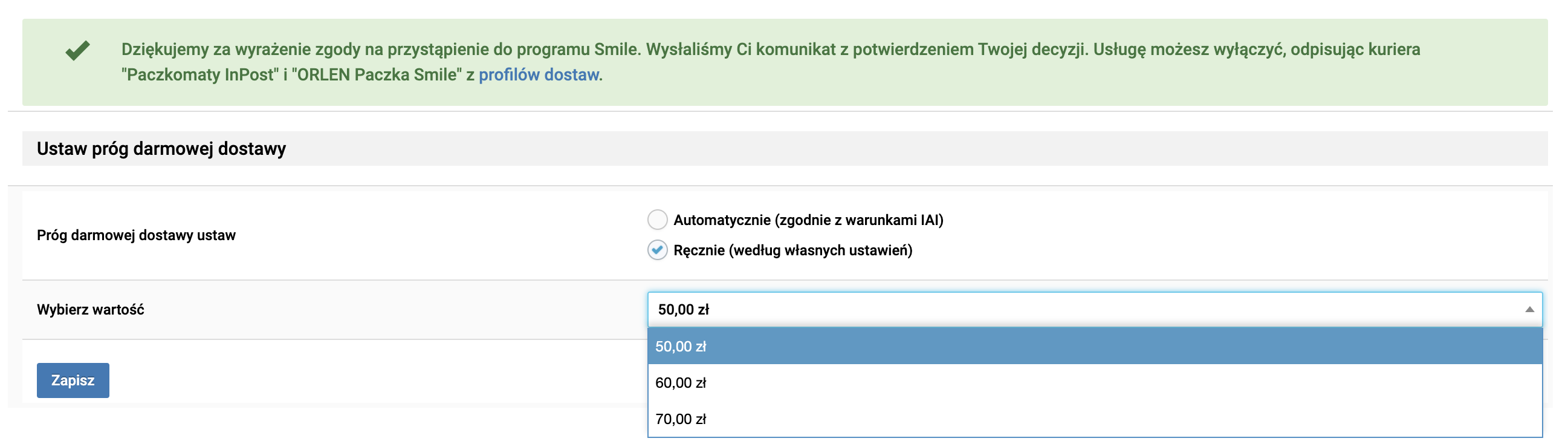Image resolution: width=1568 pixels, height=444 pixels.
Task: Collapse dropdown using the arrow icon
Action: (x=1529, y=309)
